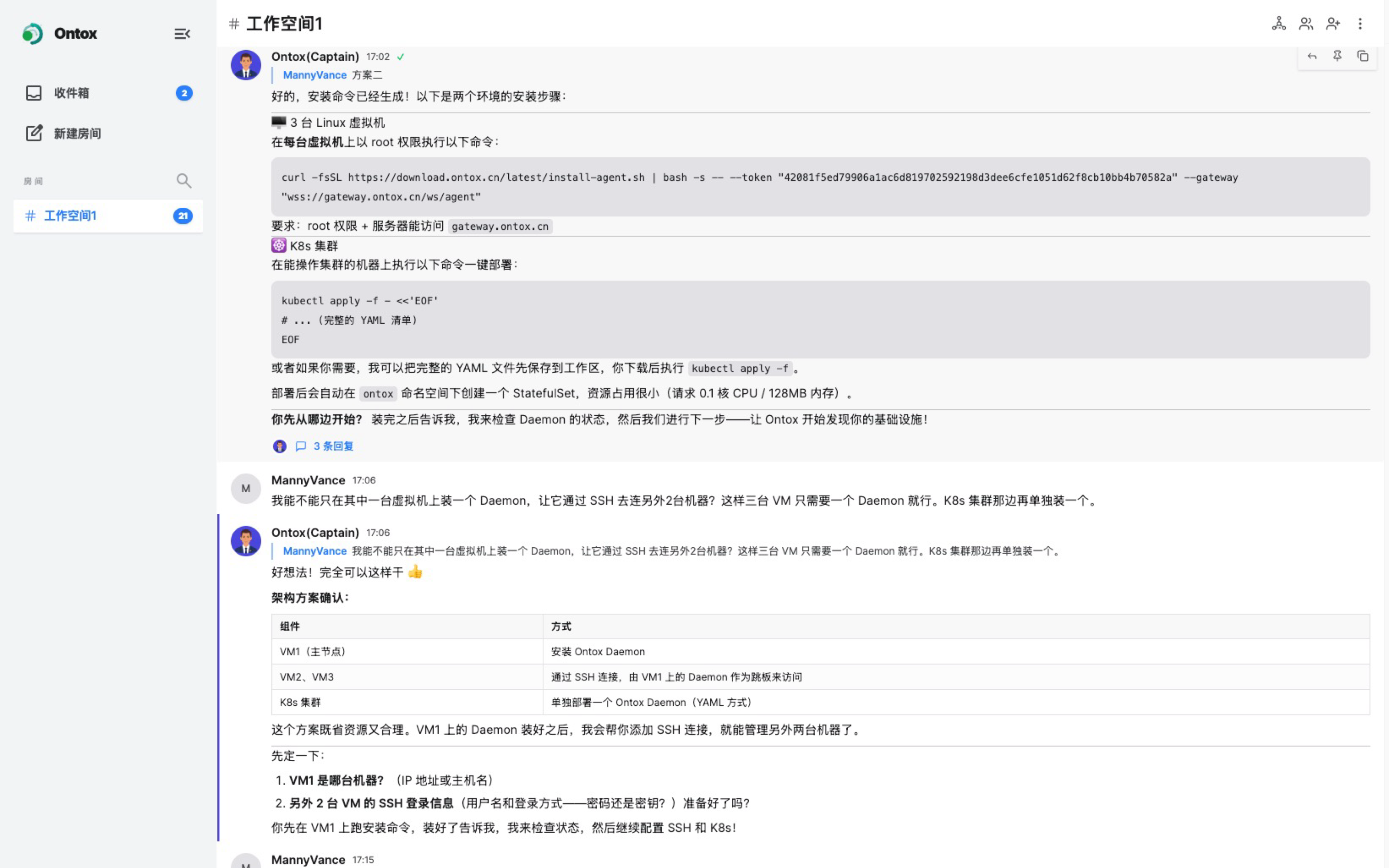This screenshot has width=1389, height=868.
Task: Click the 'VM1（主节点）' table cell
Action: click(x=408, y=651)
